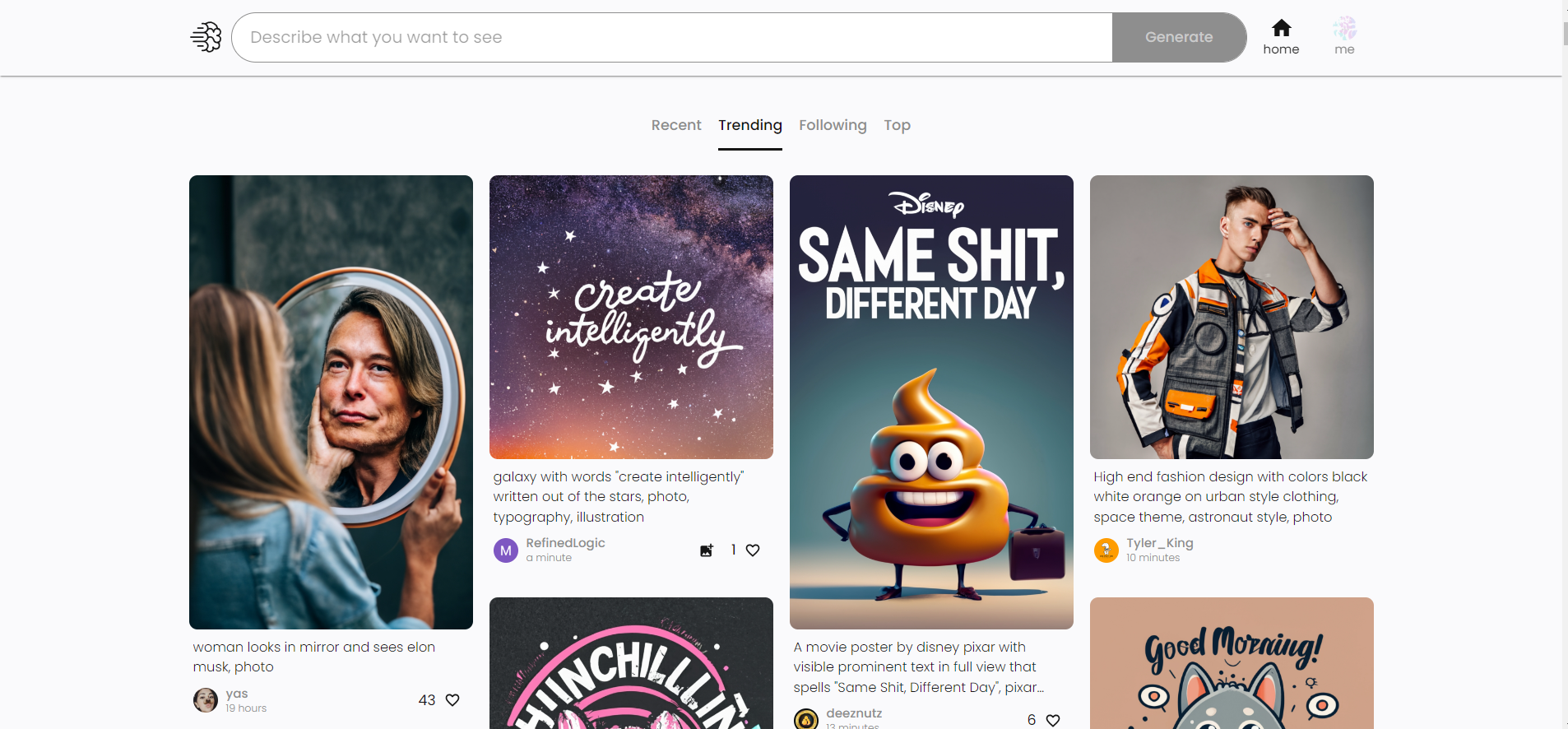
Task: Switch to the Following tab
Action: point(833,125)
